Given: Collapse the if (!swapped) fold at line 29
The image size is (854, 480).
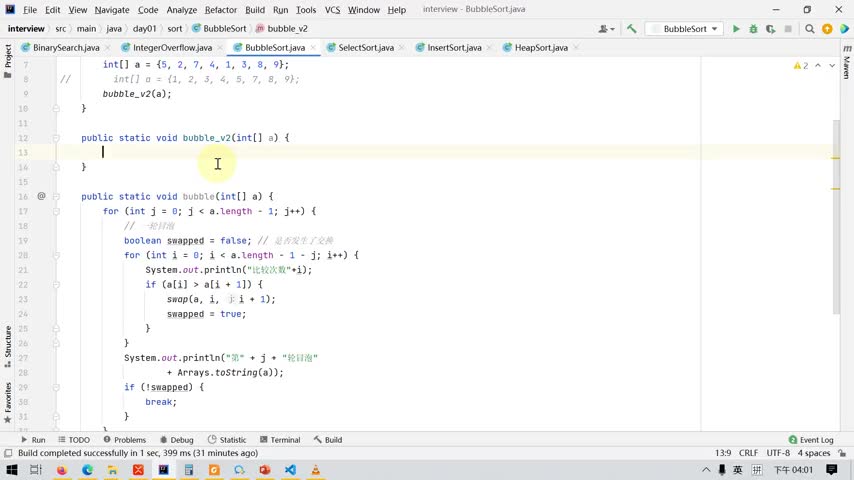Looking at the screenshot, I should coord(56,387).
